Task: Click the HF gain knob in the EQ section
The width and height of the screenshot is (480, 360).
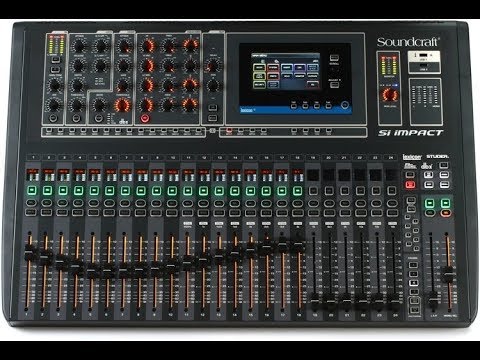Action: 147,46
